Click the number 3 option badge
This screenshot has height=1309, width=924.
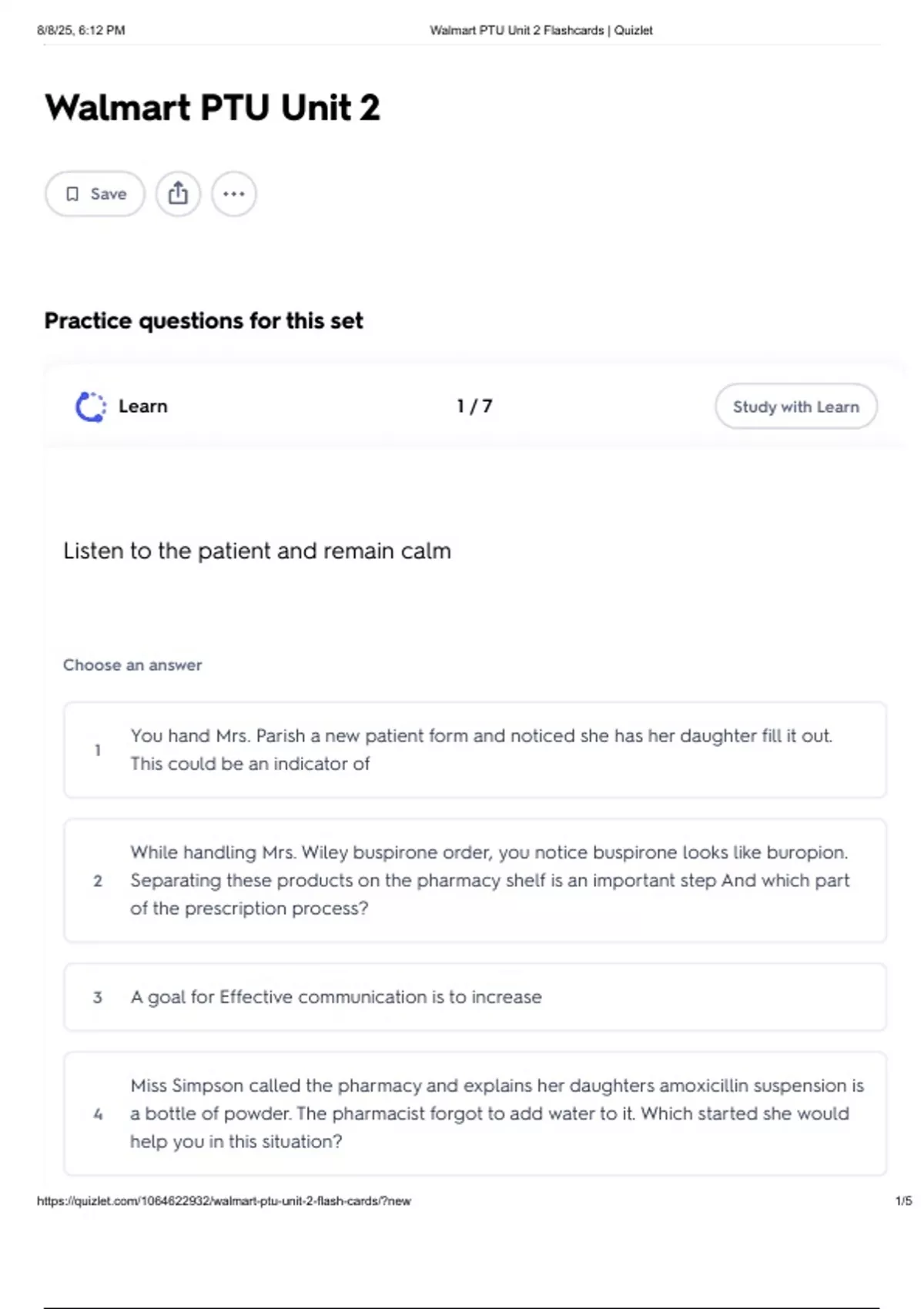pos(98,997)
